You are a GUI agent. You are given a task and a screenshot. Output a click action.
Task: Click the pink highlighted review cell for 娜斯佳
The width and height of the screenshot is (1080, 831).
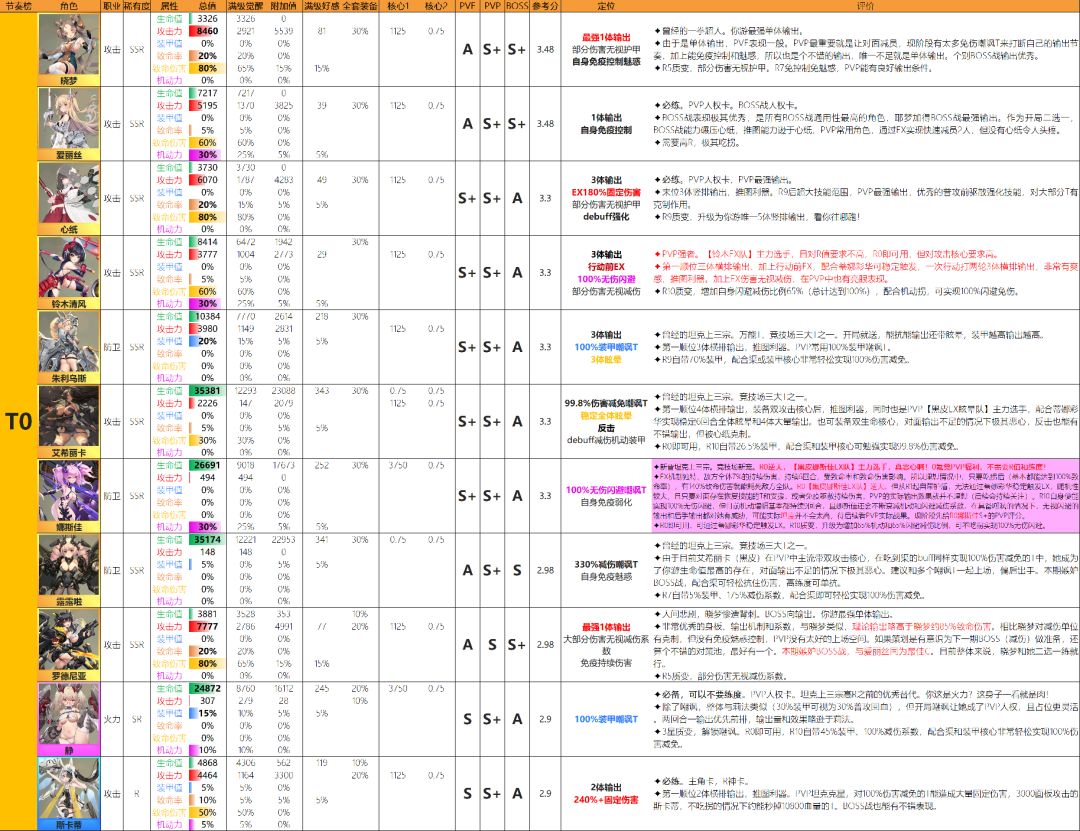pos(865,496)
